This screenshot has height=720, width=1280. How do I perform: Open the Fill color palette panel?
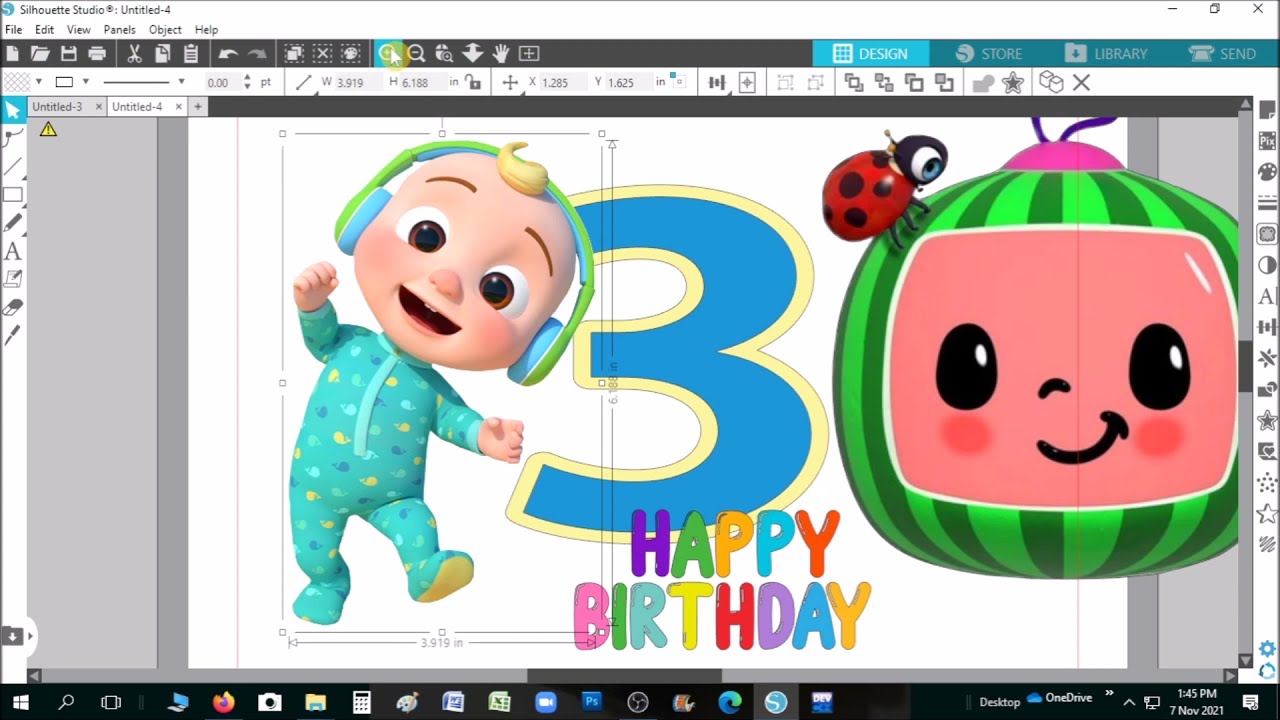click(1267, 172)
